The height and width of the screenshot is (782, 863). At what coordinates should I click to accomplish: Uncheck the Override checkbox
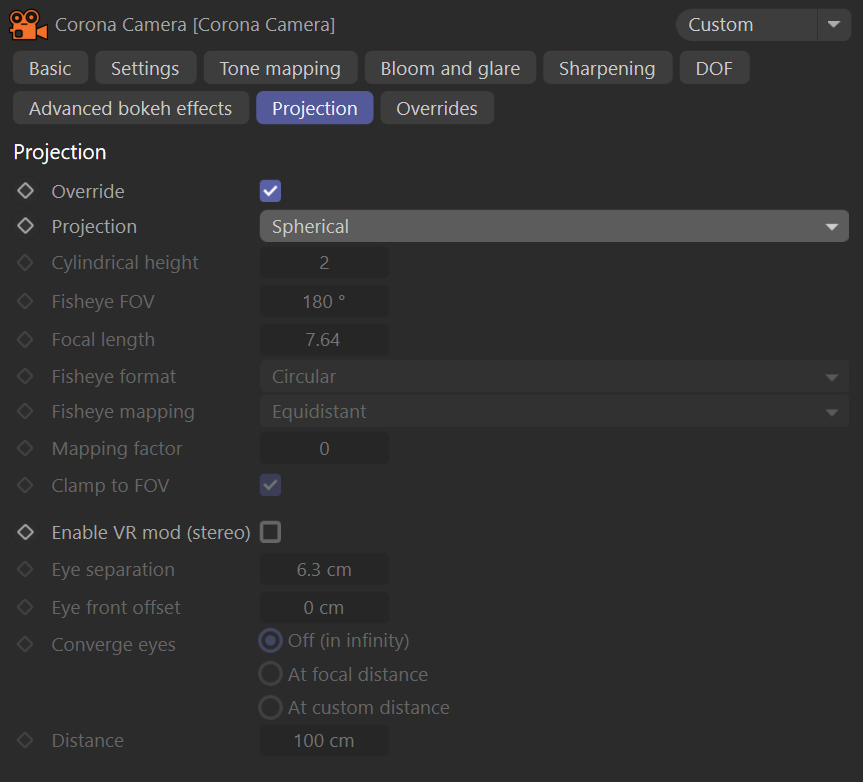pos(270,191)
